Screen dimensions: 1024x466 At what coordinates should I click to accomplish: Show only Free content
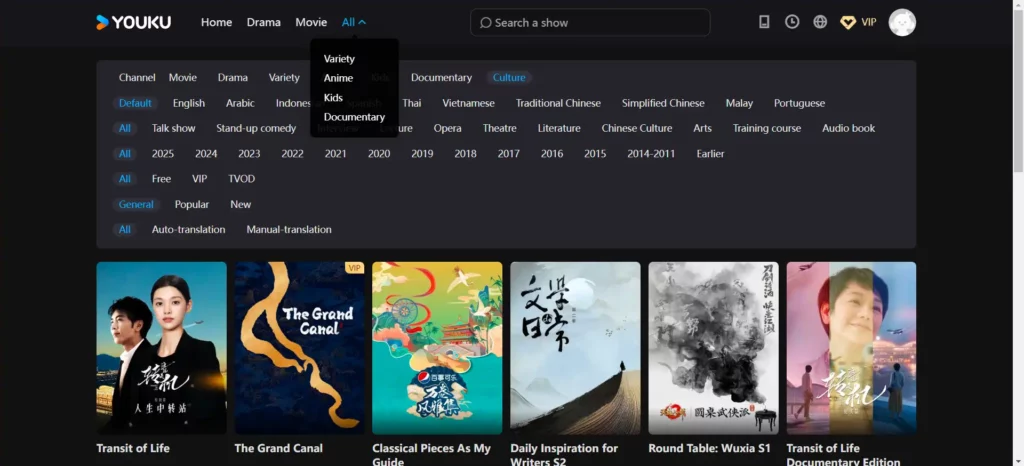161,179
